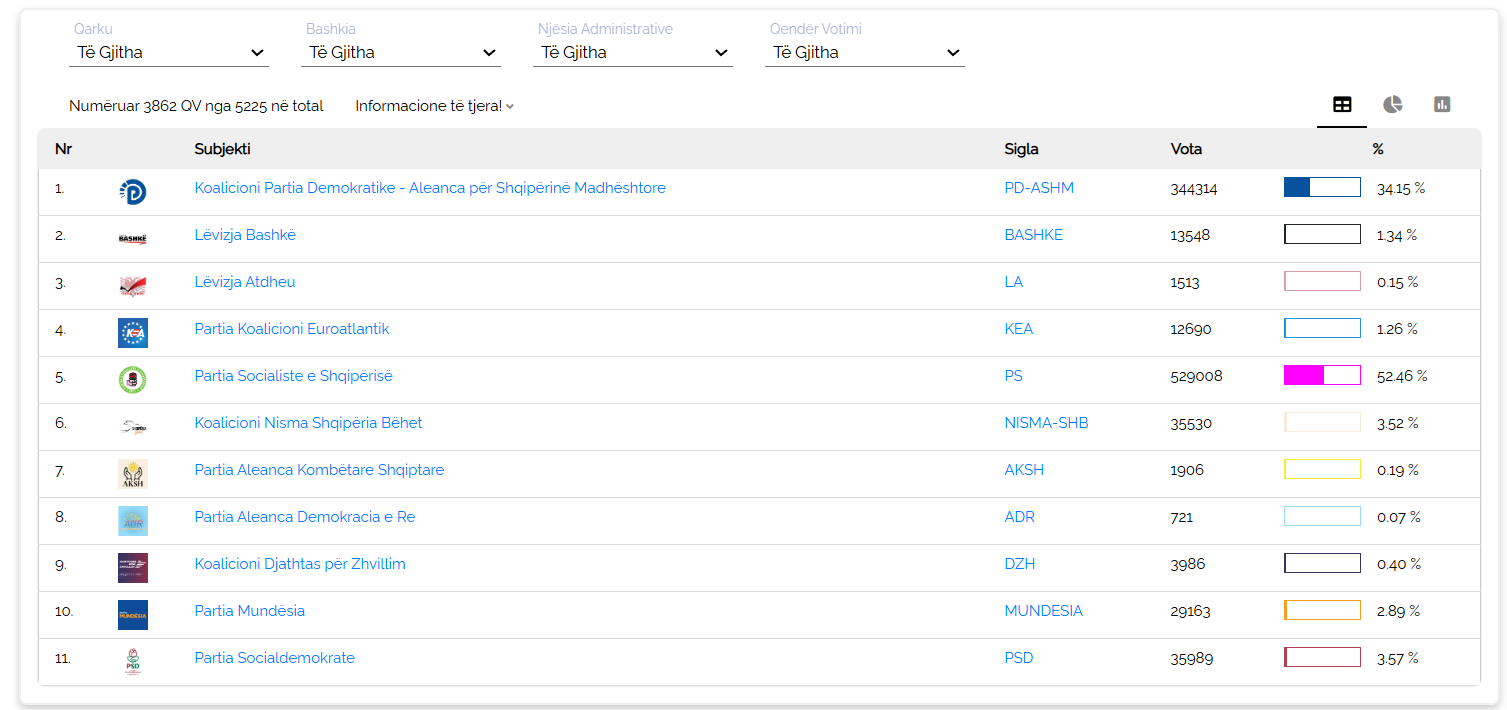Open Partia Socialiste e Shqipërisë link
Screen dimensions: 1507x710
(x=293, y=376)
